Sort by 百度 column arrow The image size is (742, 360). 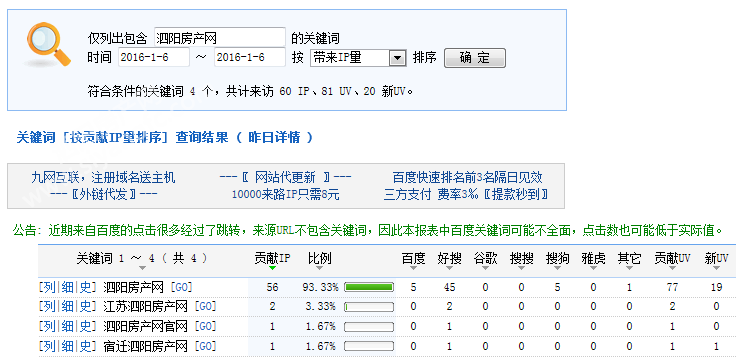click(413, 268)
